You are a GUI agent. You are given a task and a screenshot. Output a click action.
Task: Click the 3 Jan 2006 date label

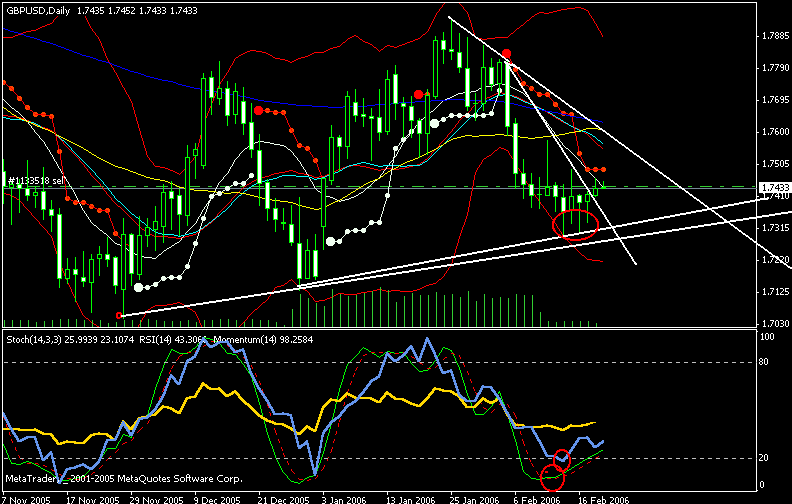346,500
